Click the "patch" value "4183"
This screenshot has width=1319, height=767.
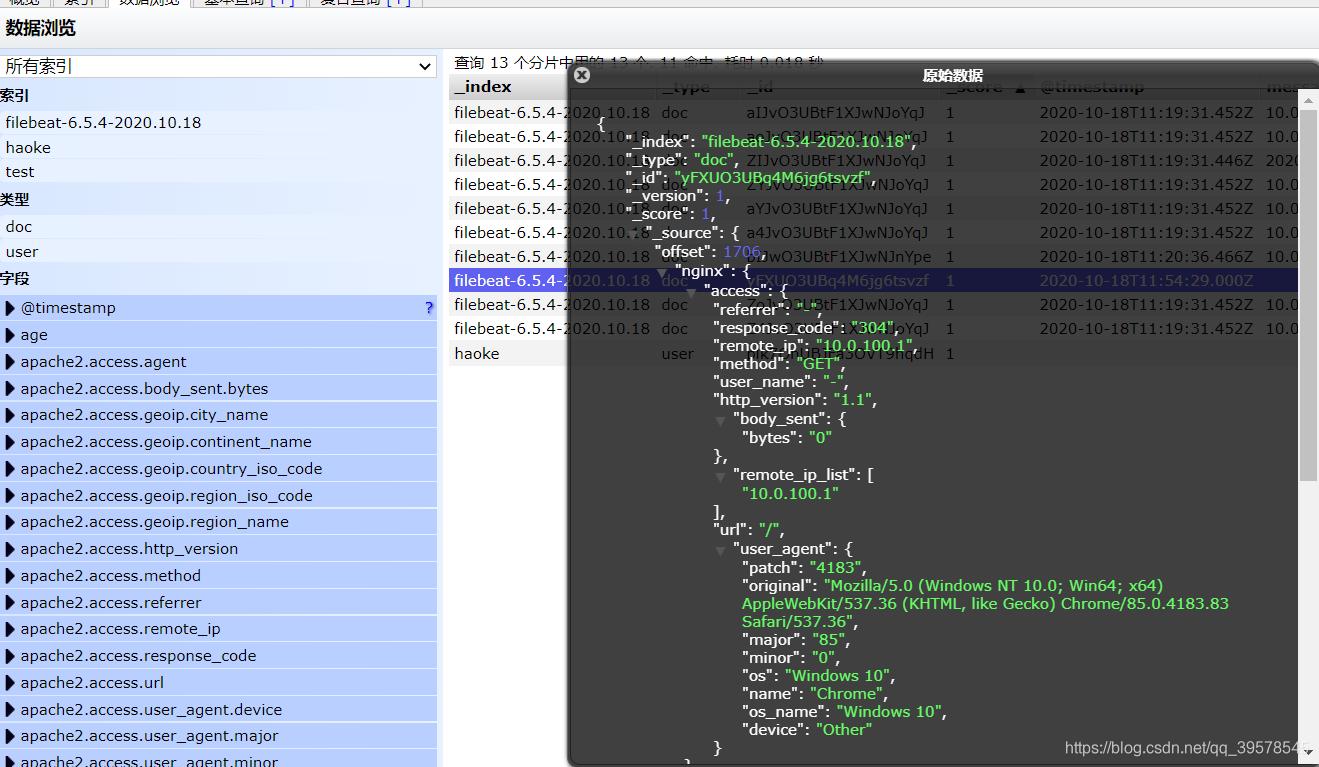pyautogui.click(x=835, y=568)
